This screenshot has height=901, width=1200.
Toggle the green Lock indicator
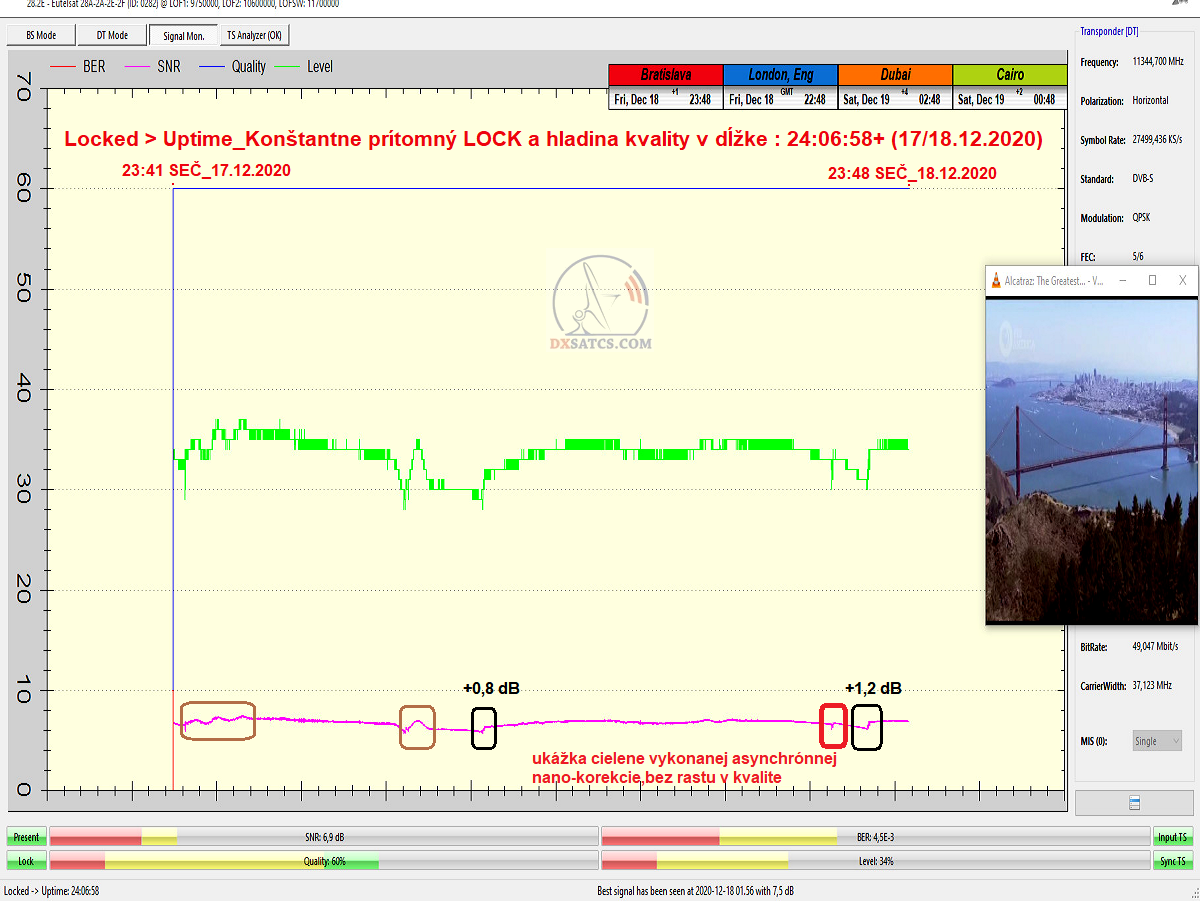26,861
